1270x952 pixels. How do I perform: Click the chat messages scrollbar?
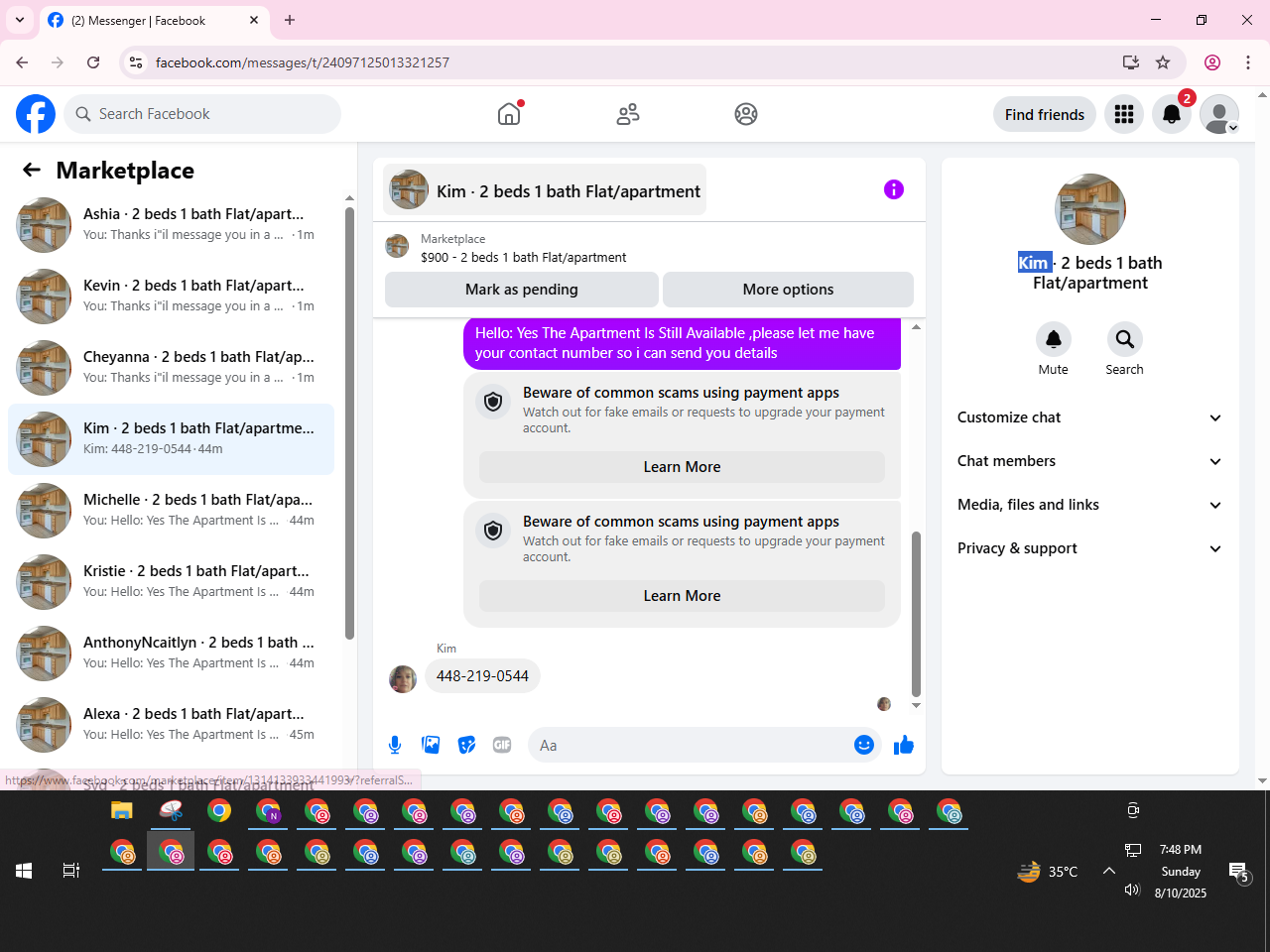pyautogui.click(x=916, y=614)
